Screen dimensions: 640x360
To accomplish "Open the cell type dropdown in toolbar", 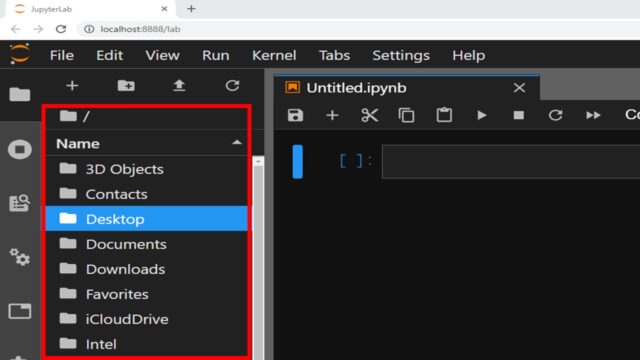I will tap(632, 115).
